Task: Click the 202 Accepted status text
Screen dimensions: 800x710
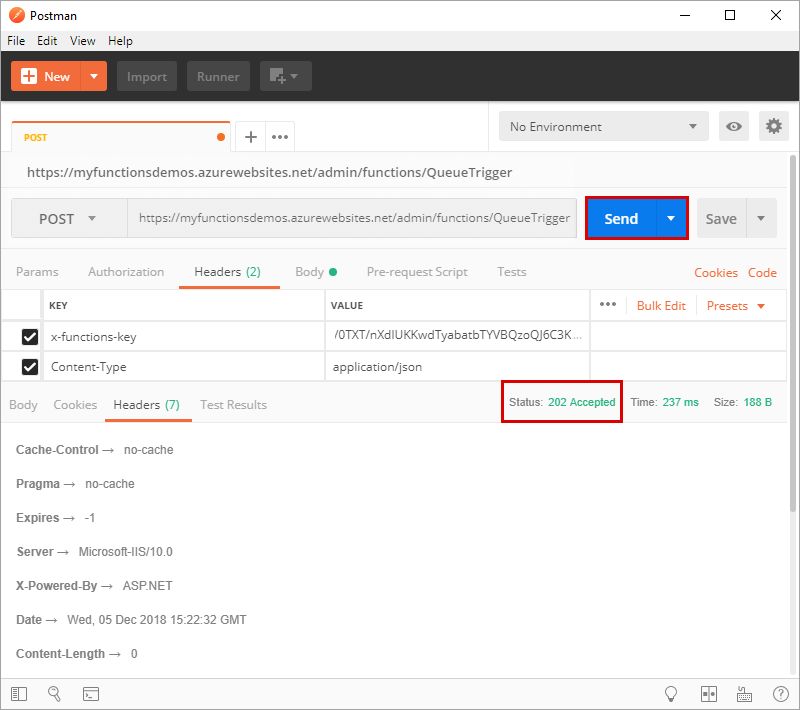Action: click(582, 402)
